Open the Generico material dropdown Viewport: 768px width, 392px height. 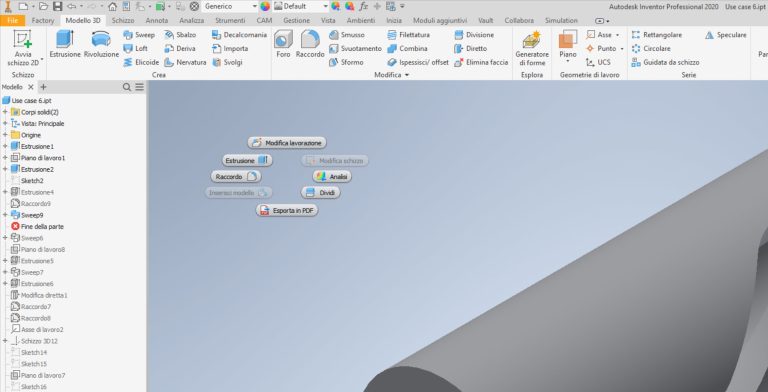point(230,6)
